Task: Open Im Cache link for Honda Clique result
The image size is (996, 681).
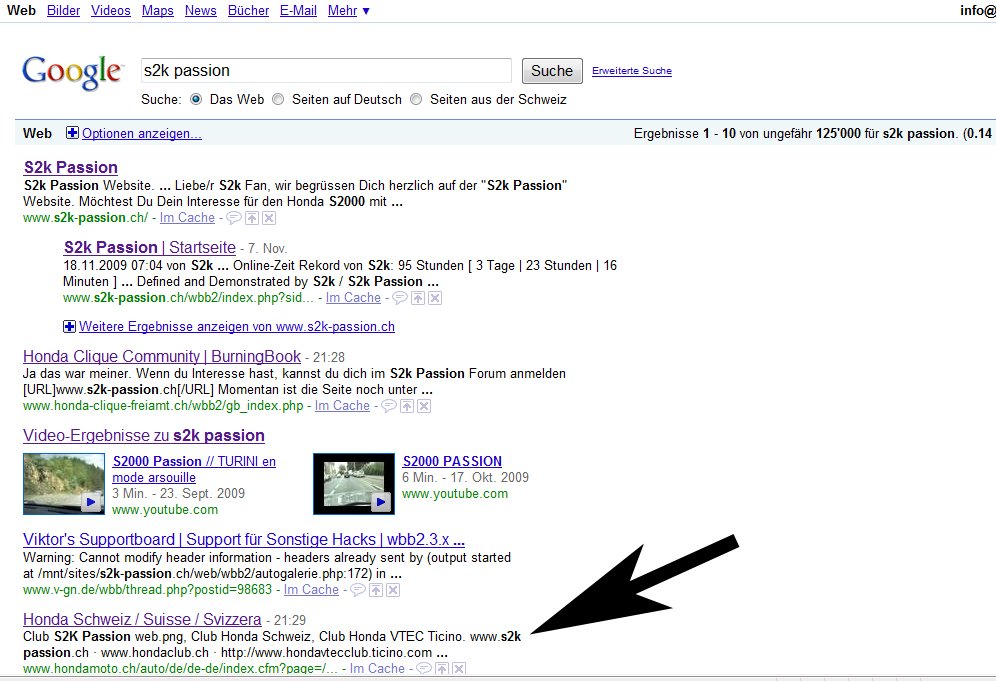Action: 342,406
